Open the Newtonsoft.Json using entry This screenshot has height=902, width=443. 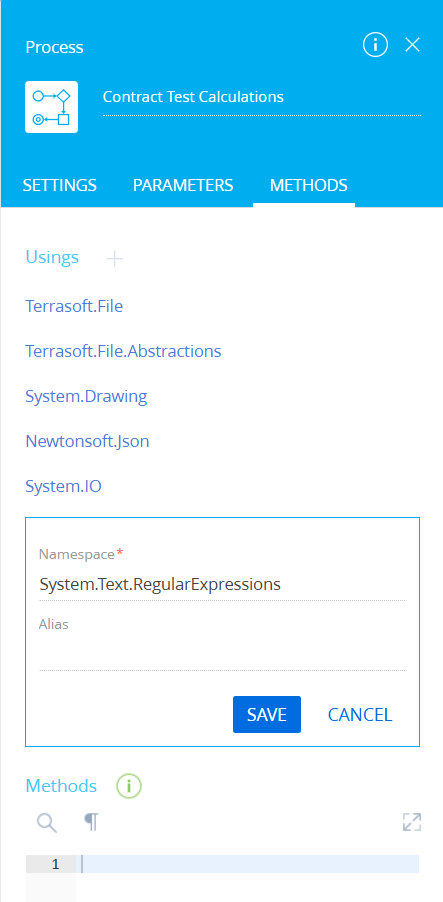(x=87, y=441)
